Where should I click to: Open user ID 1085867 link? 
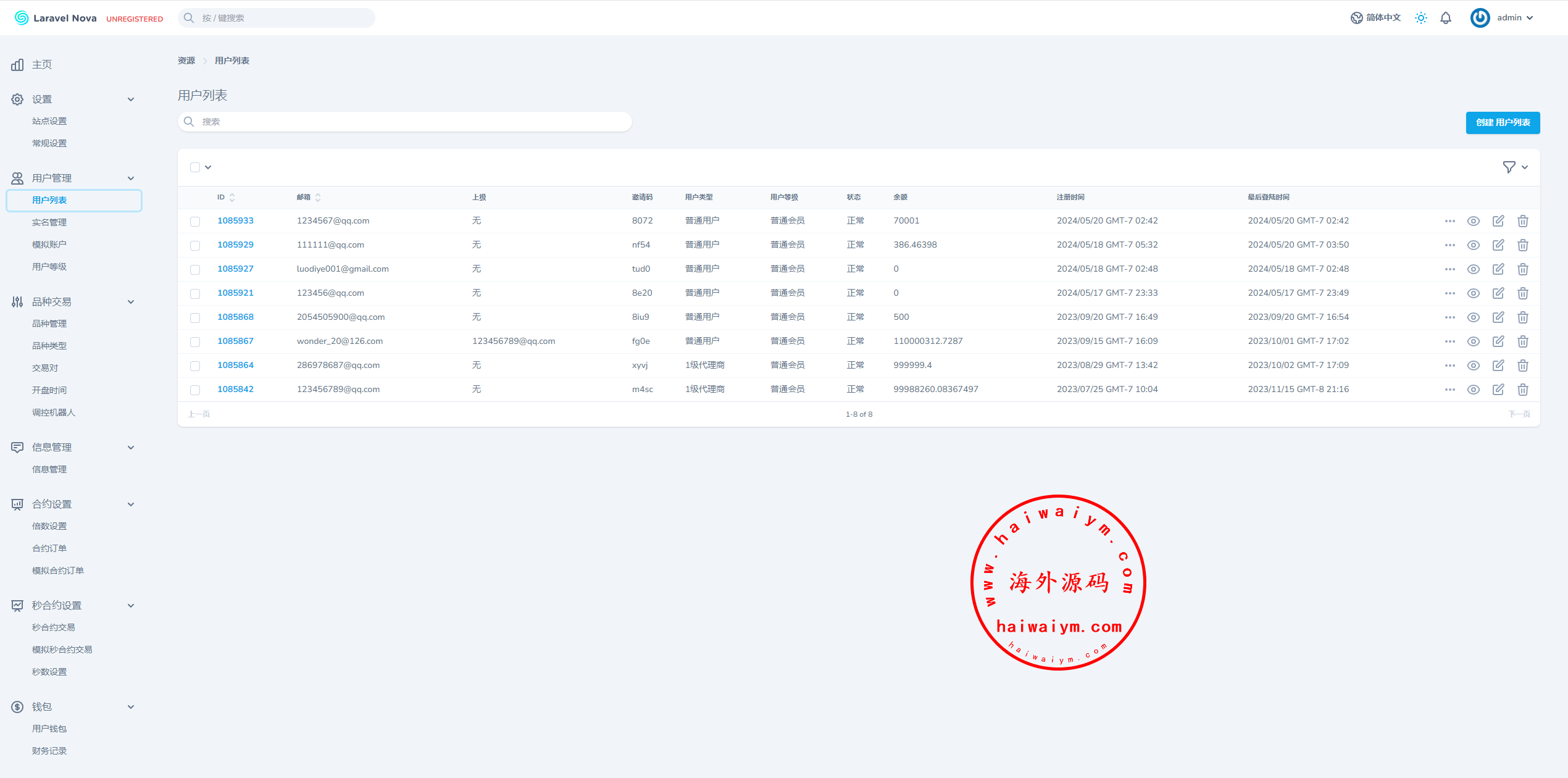click(x=235, y=341)
